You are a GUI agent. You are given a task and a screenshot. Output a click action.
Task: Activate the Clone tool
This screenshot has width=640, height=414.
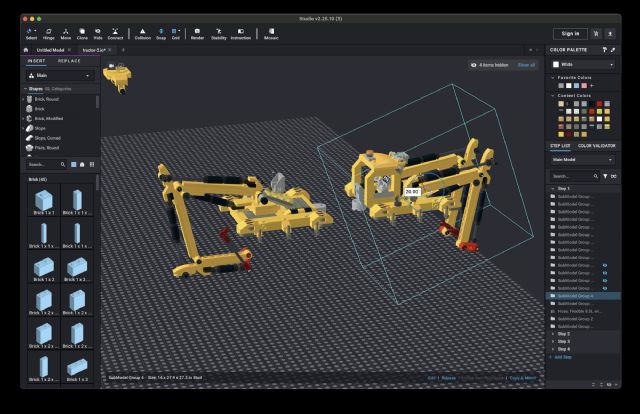[80, 32]
